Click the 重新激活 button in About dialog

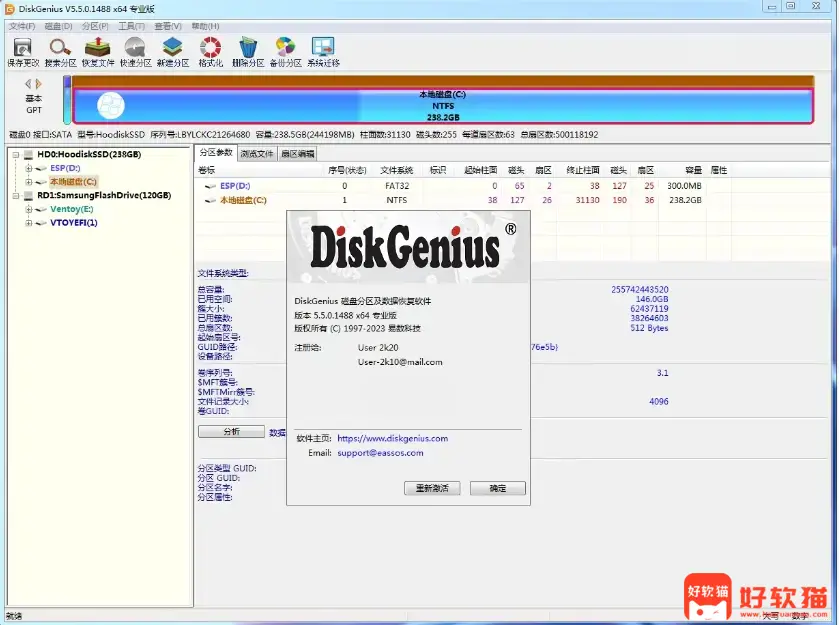(x=432, y=488)
